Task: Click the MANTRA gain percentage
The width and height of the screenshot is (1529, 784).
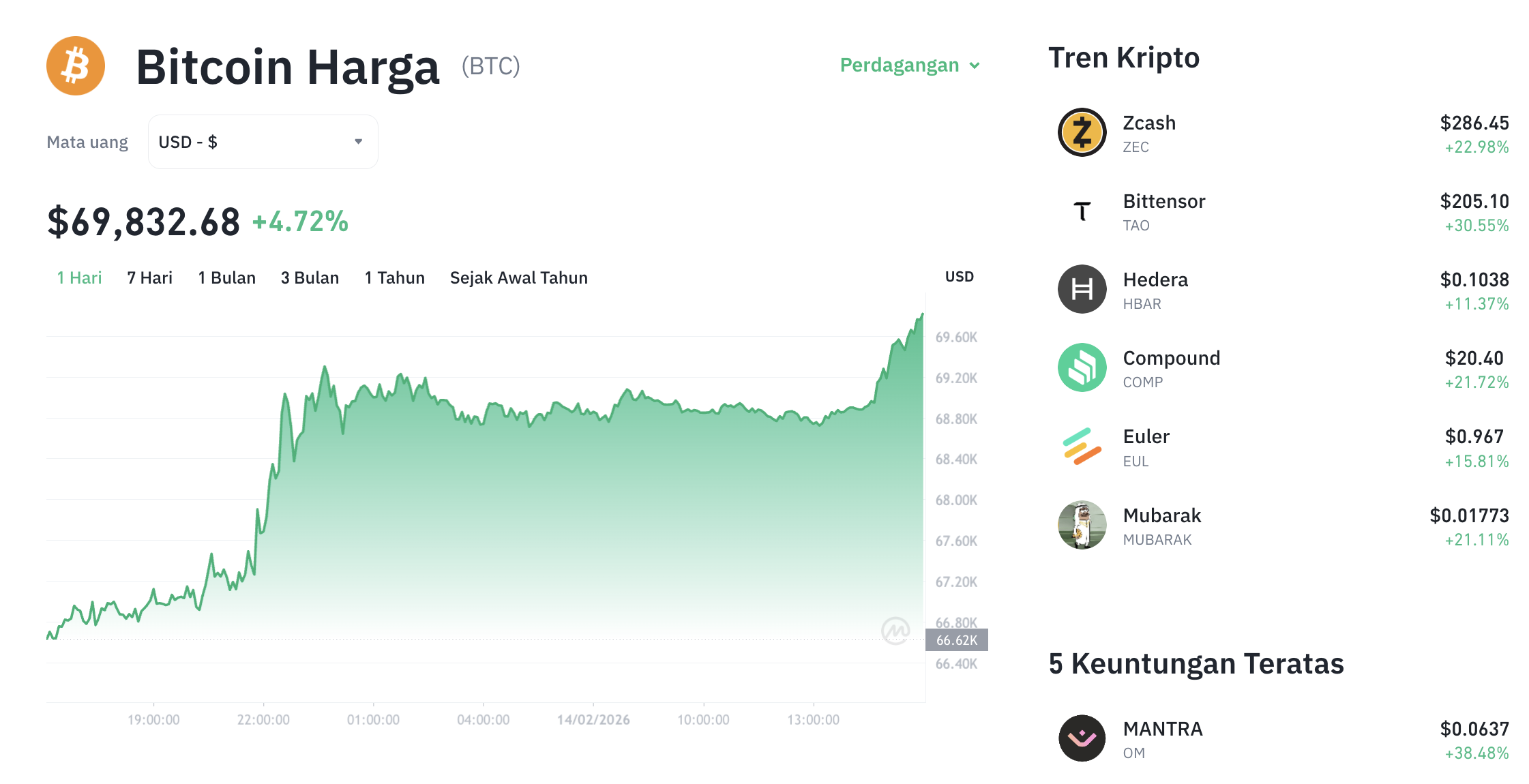Action: 1477,753
